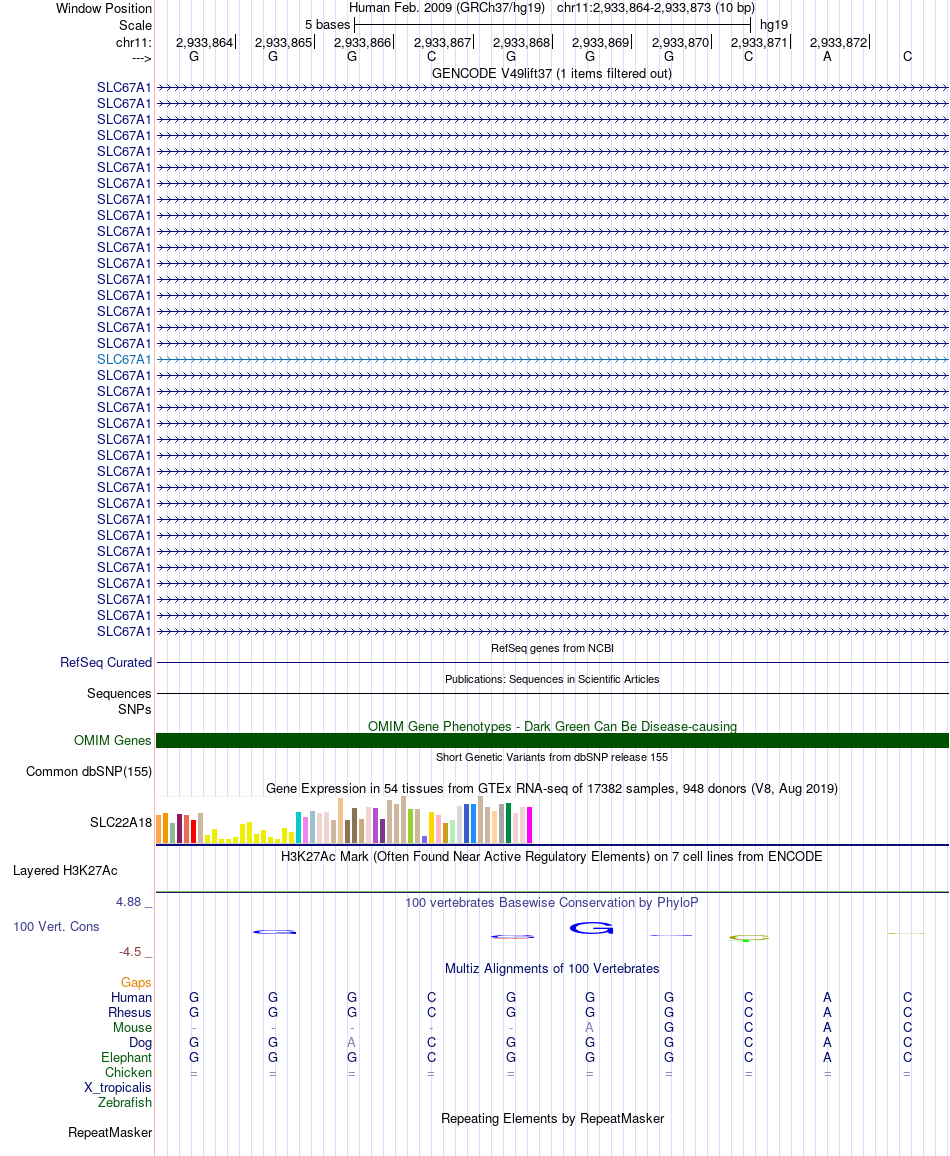This screenshot has height=1156, width=950.
Task: Click the PhyloP upper limit value 4.88
Action: point(128,902)
